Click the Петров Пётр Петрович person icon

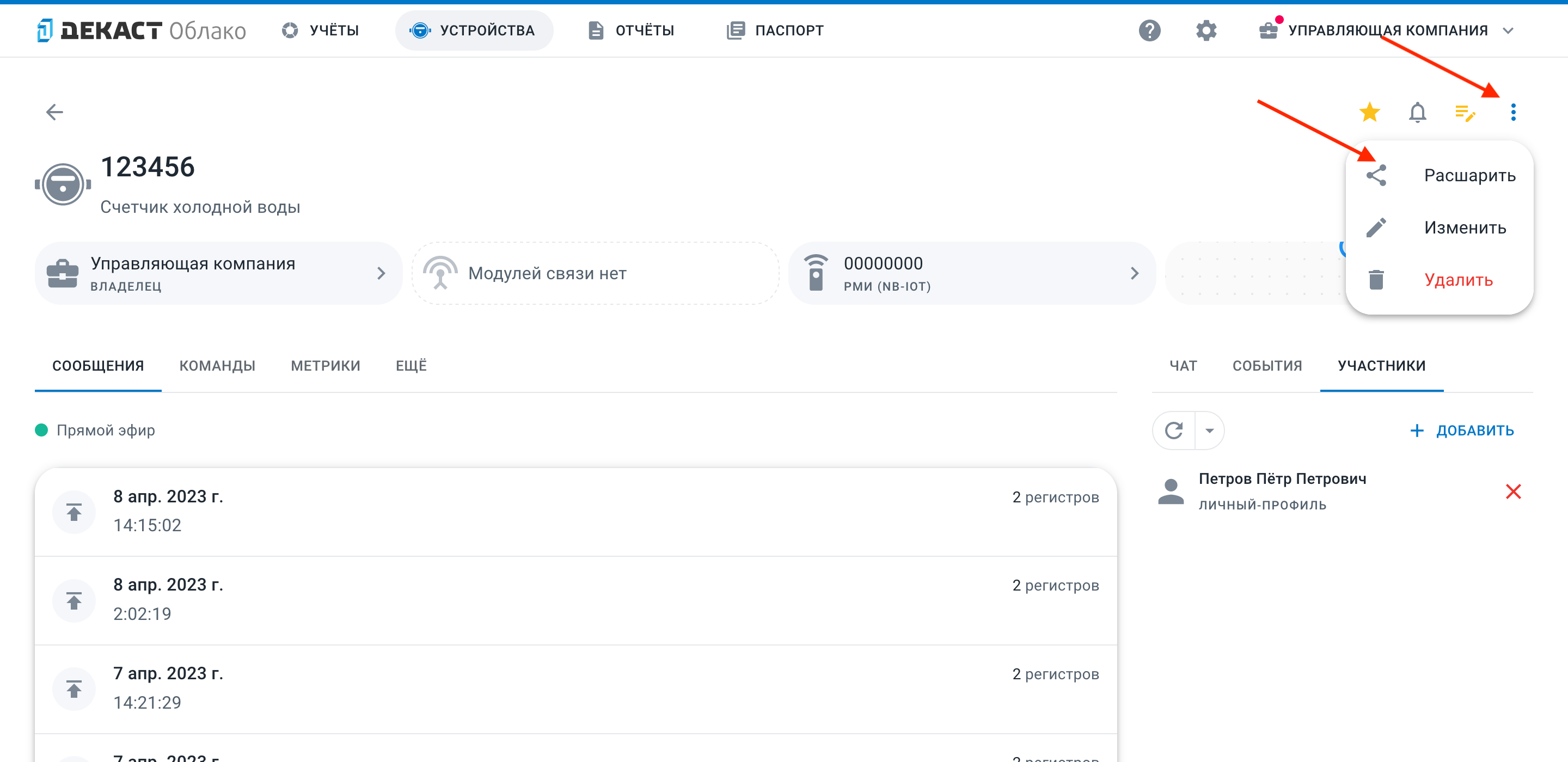pos(1171,491)
